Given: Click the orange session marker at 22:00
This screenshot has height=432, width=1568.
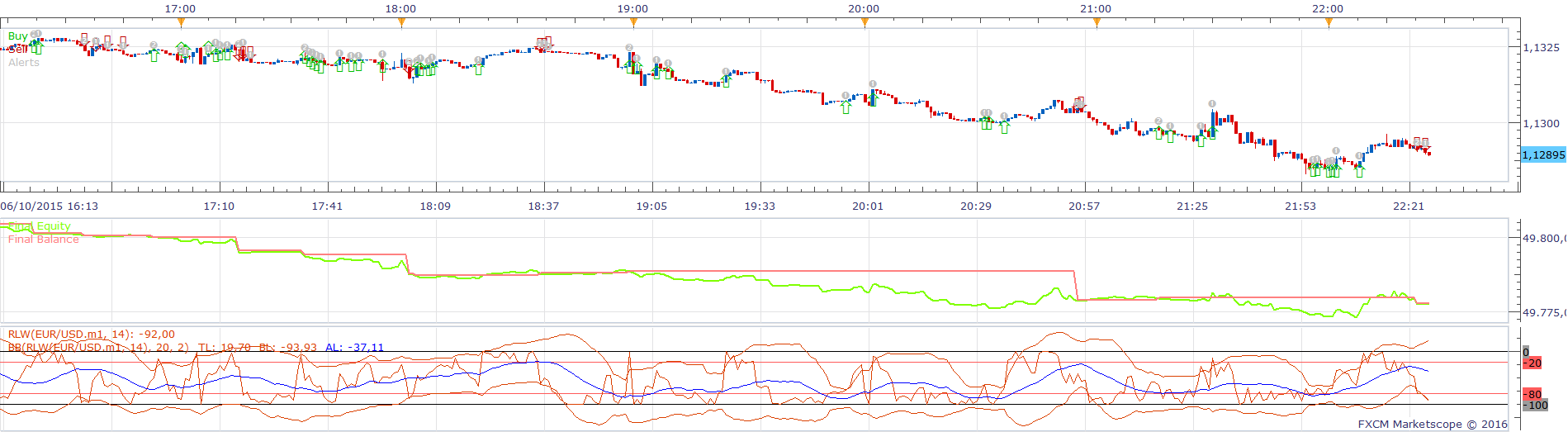Looking at the screenshot, I should [x=1329, y=23].
